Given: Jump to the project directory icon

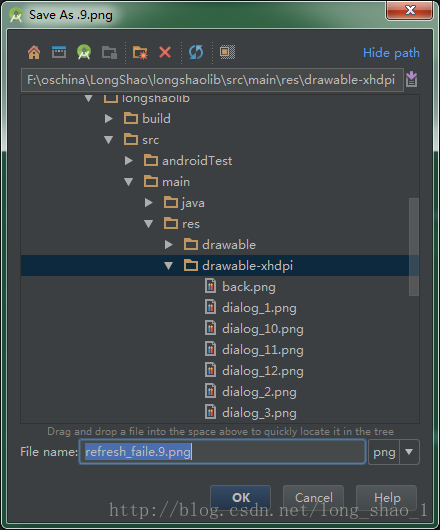Looking at the screenshot, I should pyautogui.click(x=84, y=52).
